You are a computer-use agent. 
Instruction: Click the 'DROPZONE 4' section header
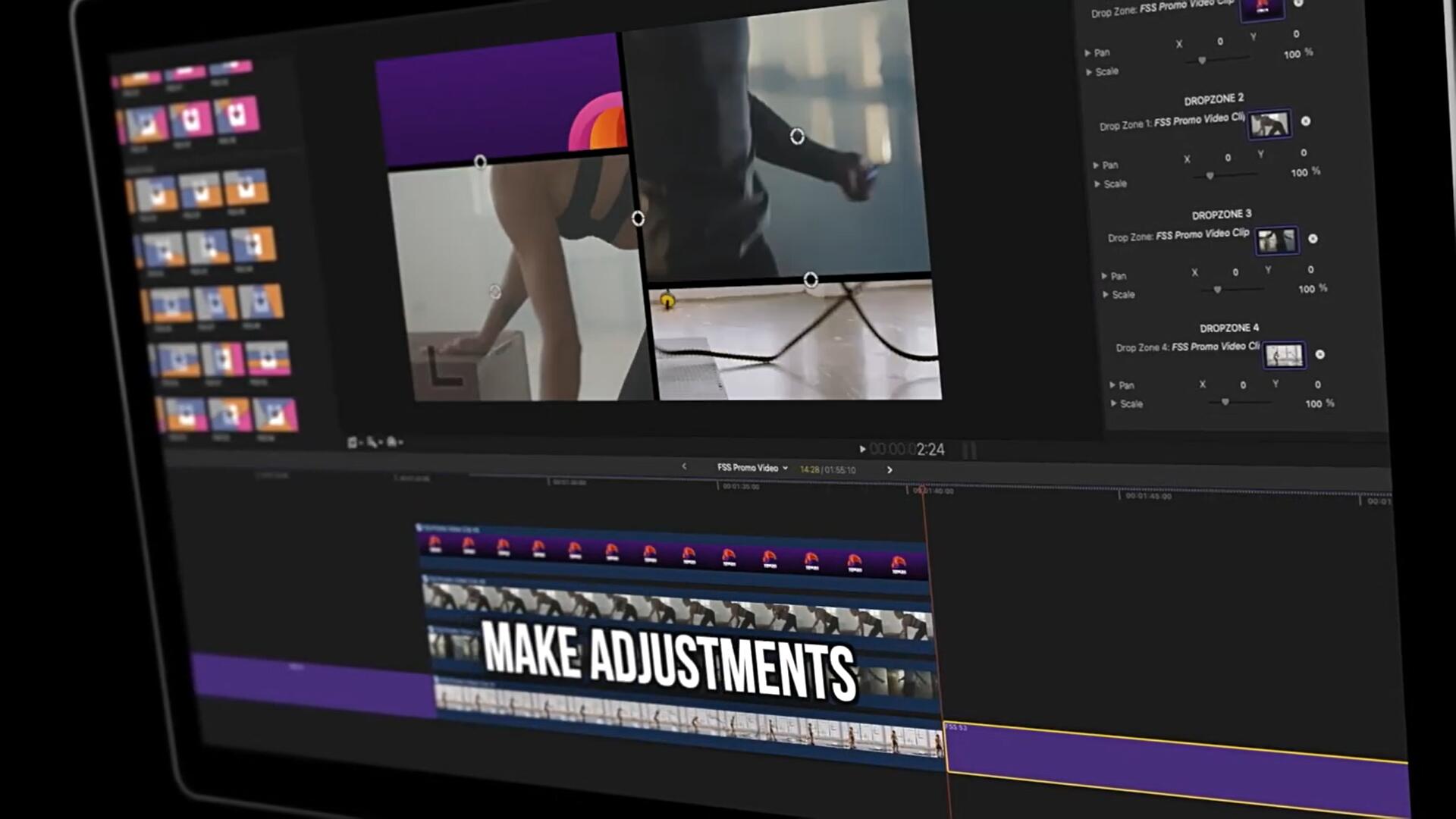click(x=1229, y=328)
